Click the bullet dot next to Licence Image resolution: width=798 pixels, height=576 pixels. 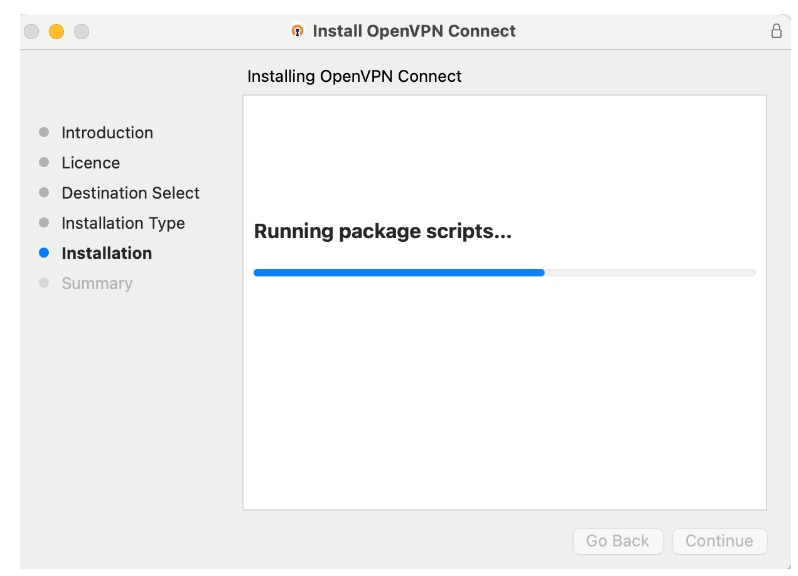click(43, 162)
